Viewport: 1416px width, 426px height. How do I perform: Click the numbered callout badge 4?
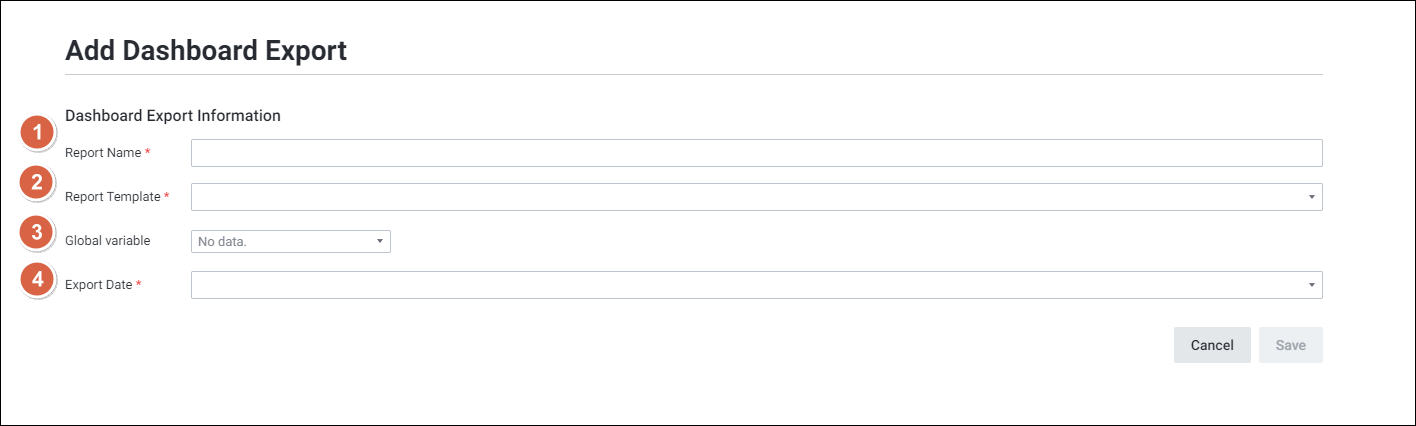pos(38,280)
